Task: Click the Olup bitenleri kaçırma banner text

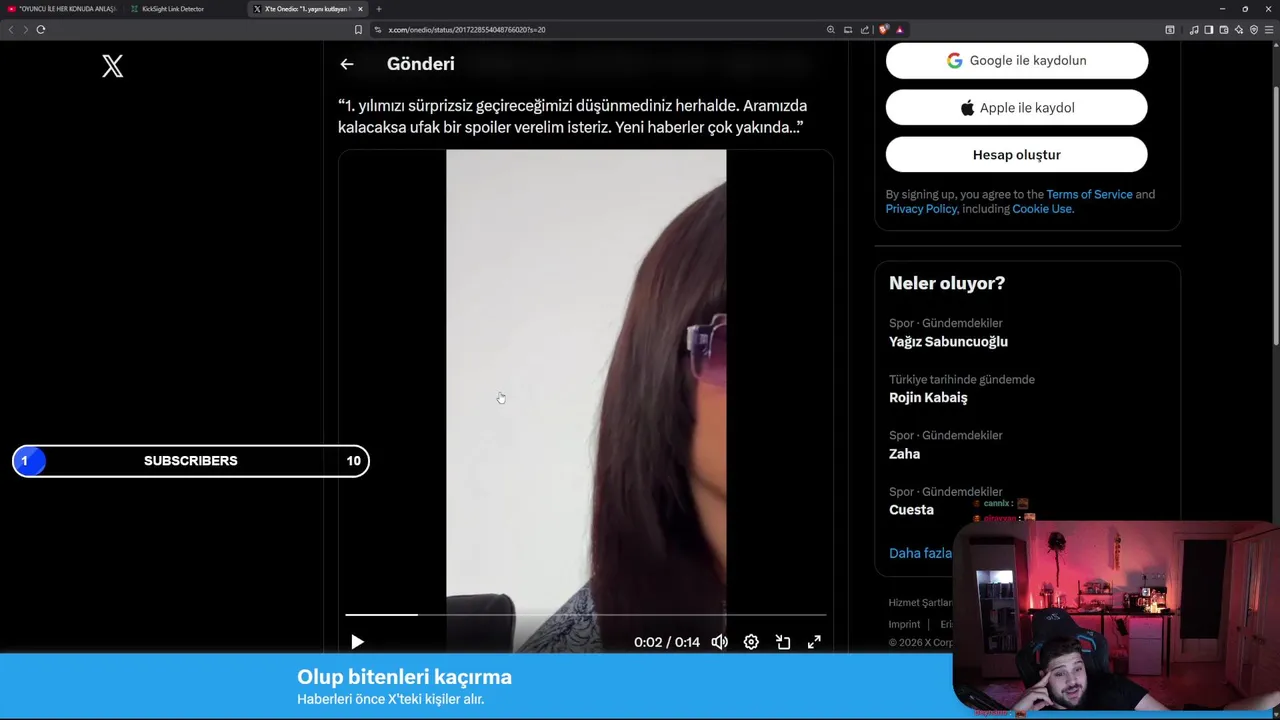Action: (404, 677)
